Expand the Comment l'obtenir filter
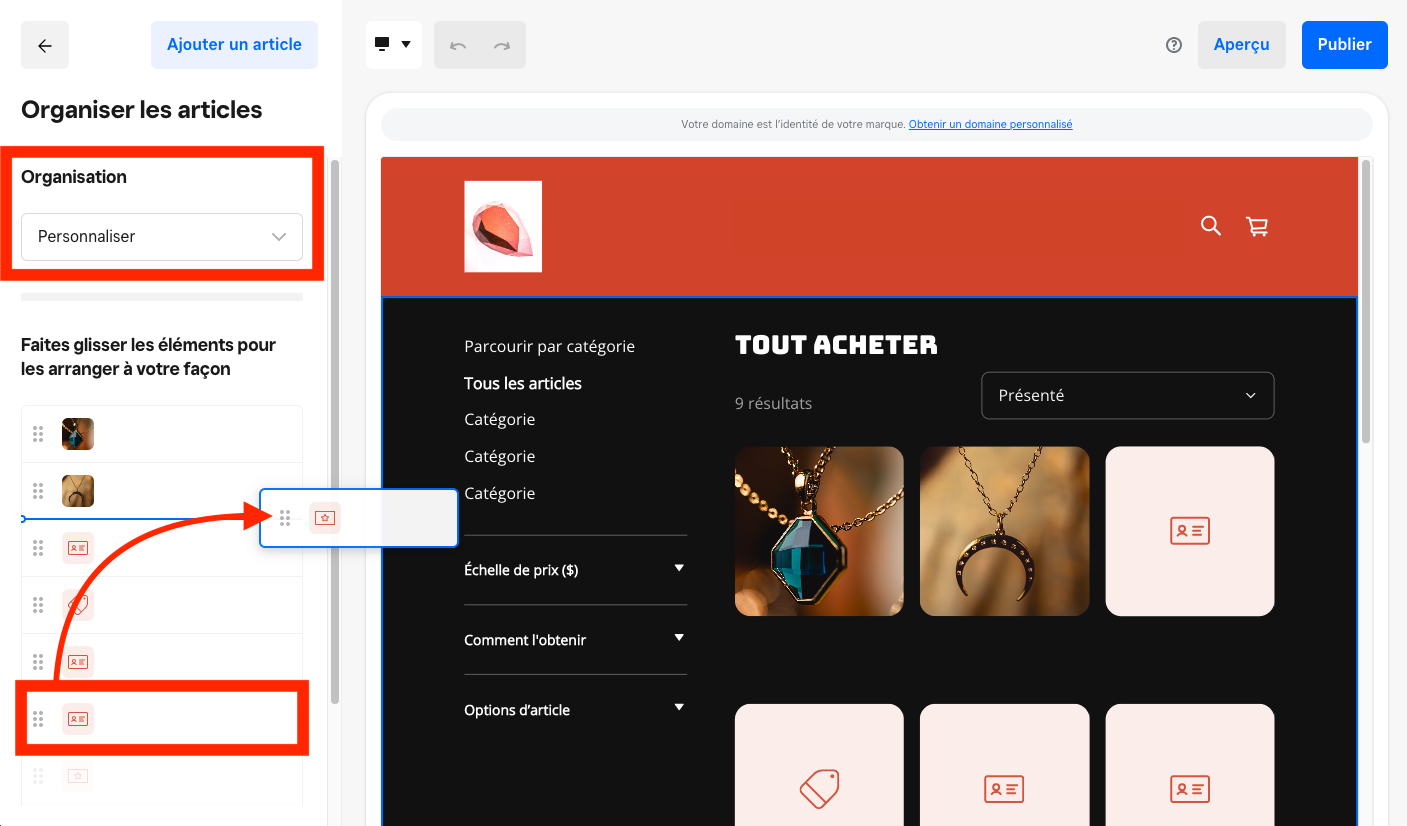The height and width of the screenshot is (826, 1407). pyautogui.click(x=575, y=640)
